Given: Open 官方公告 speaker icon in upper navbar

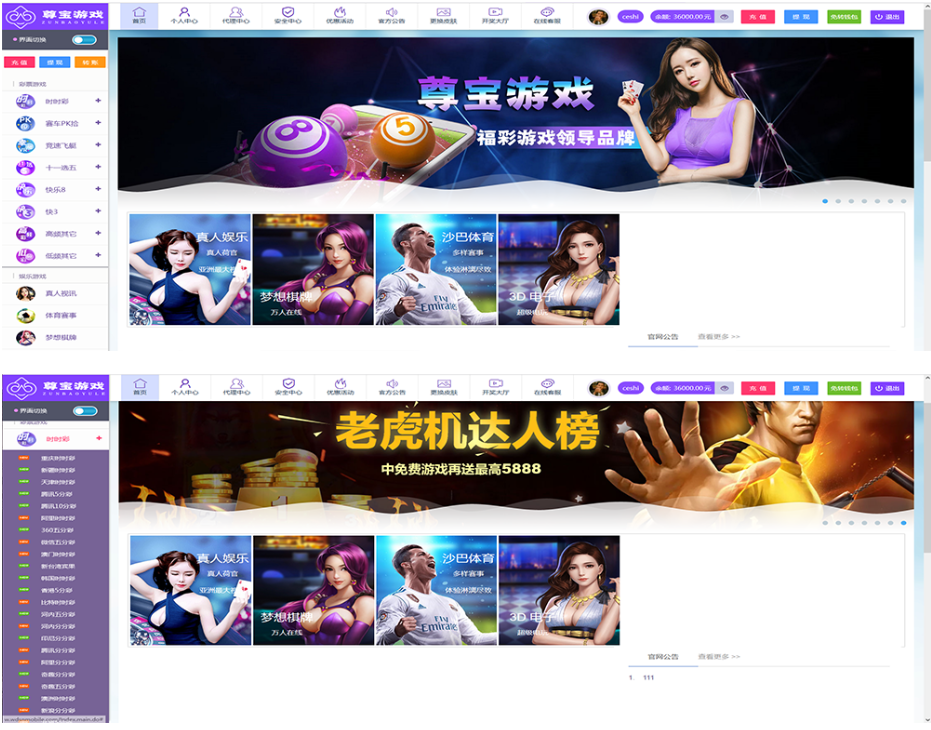Looking at the screenshot, I should [392, 13].
